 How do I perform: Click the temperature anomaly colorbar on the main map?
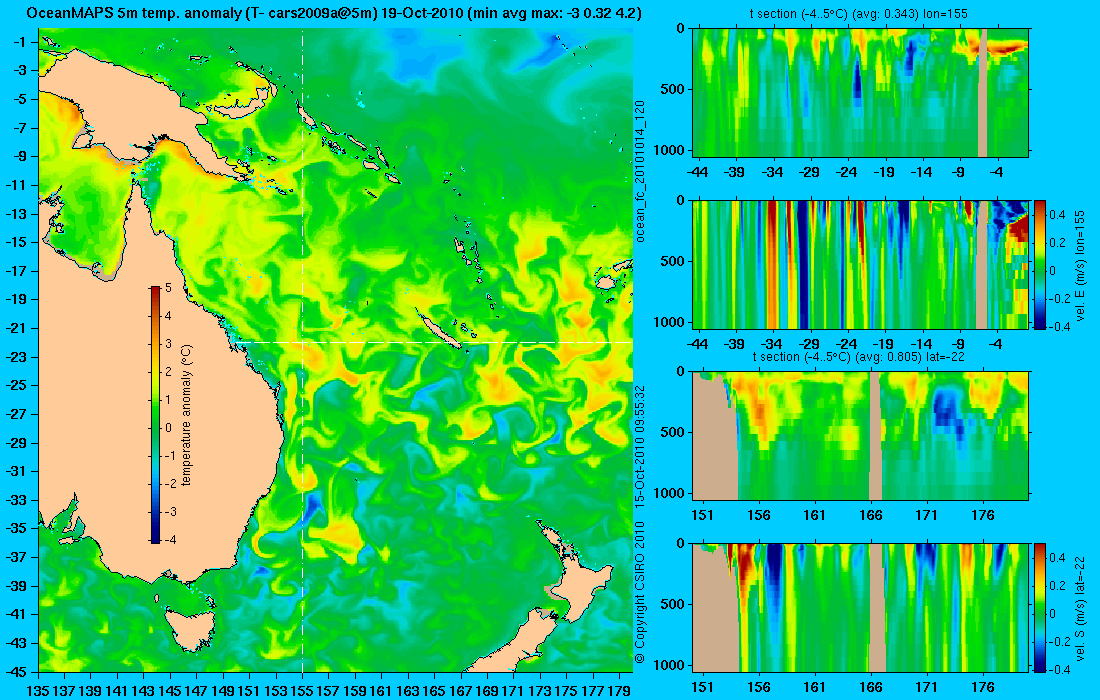click(155, 415)
